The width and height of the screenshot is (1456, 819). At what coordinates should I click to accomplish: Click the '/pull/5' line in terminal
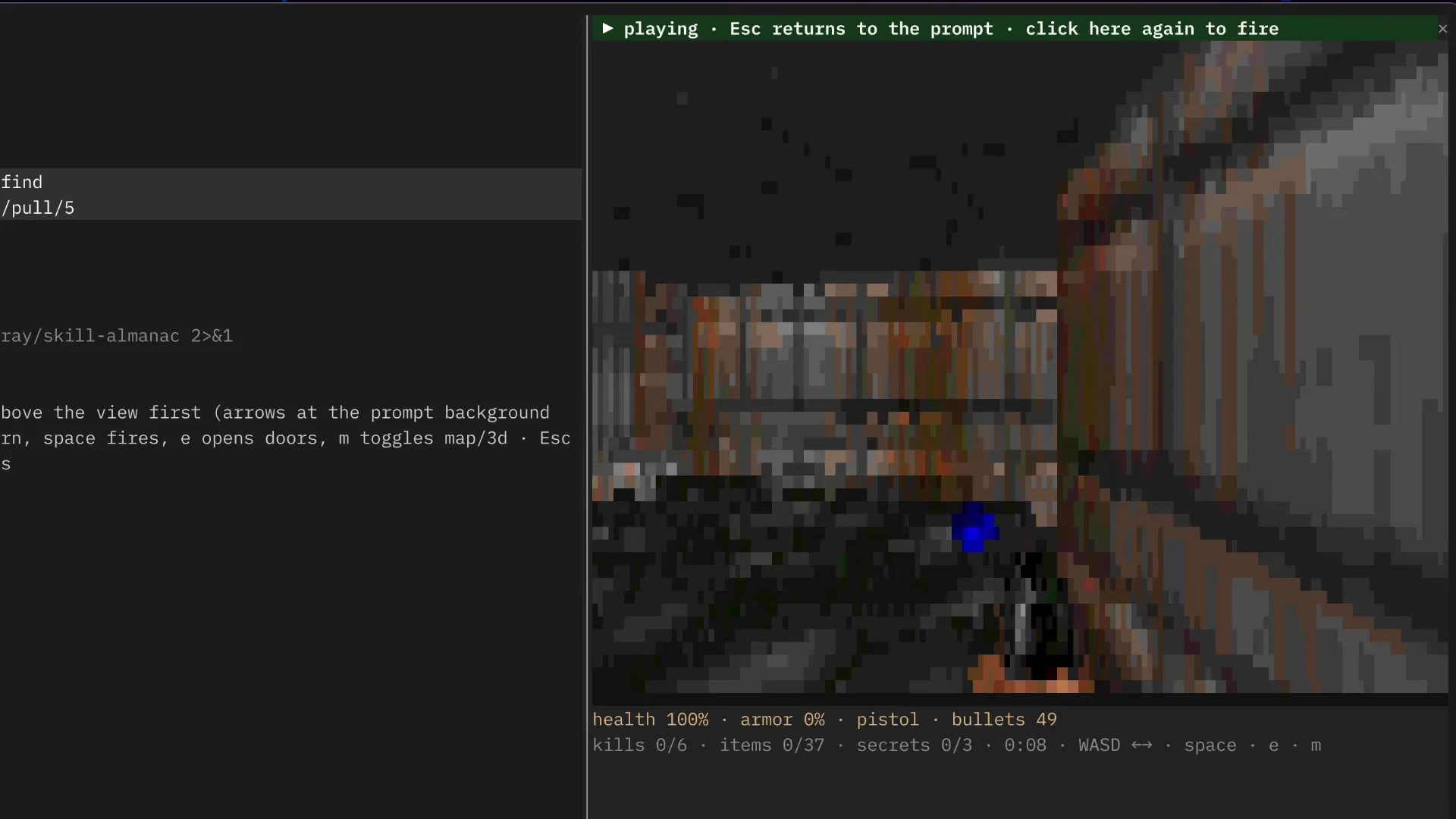point(38,207)
